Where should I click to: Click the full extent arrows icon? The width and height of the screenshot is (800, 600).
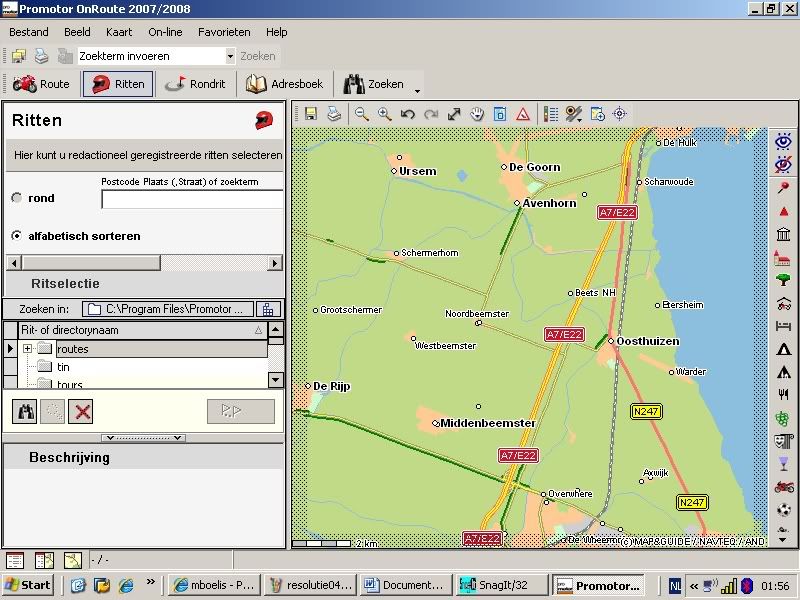454,114
